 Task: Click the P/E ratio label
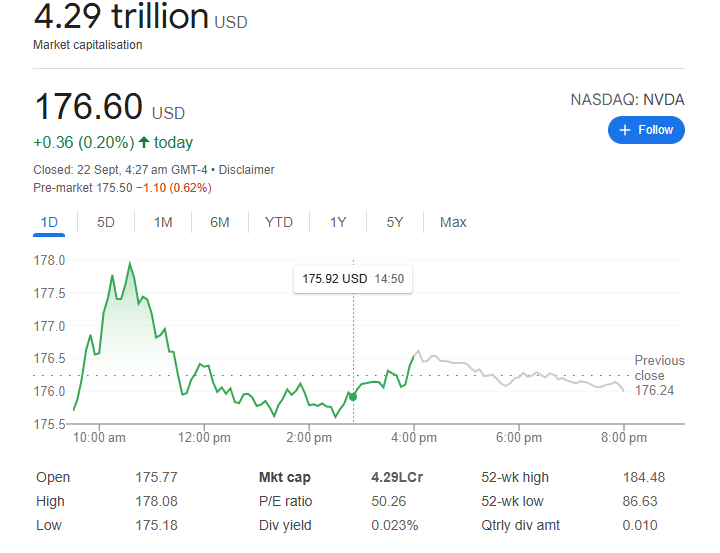tap(286, 502)
